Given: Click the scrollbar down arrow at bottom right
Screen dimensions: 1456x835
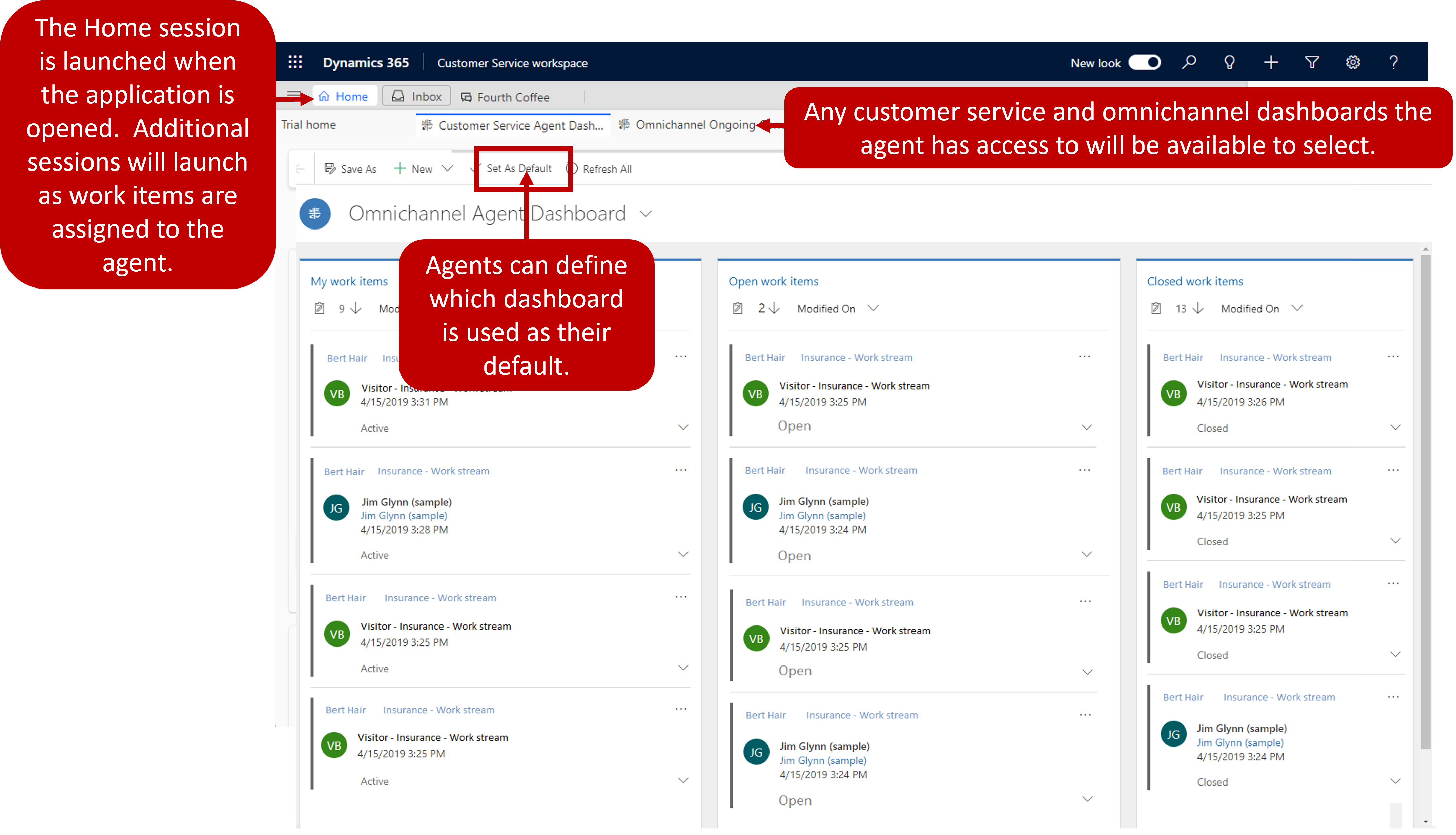Looking at the screenshot, I should 1426,822.
